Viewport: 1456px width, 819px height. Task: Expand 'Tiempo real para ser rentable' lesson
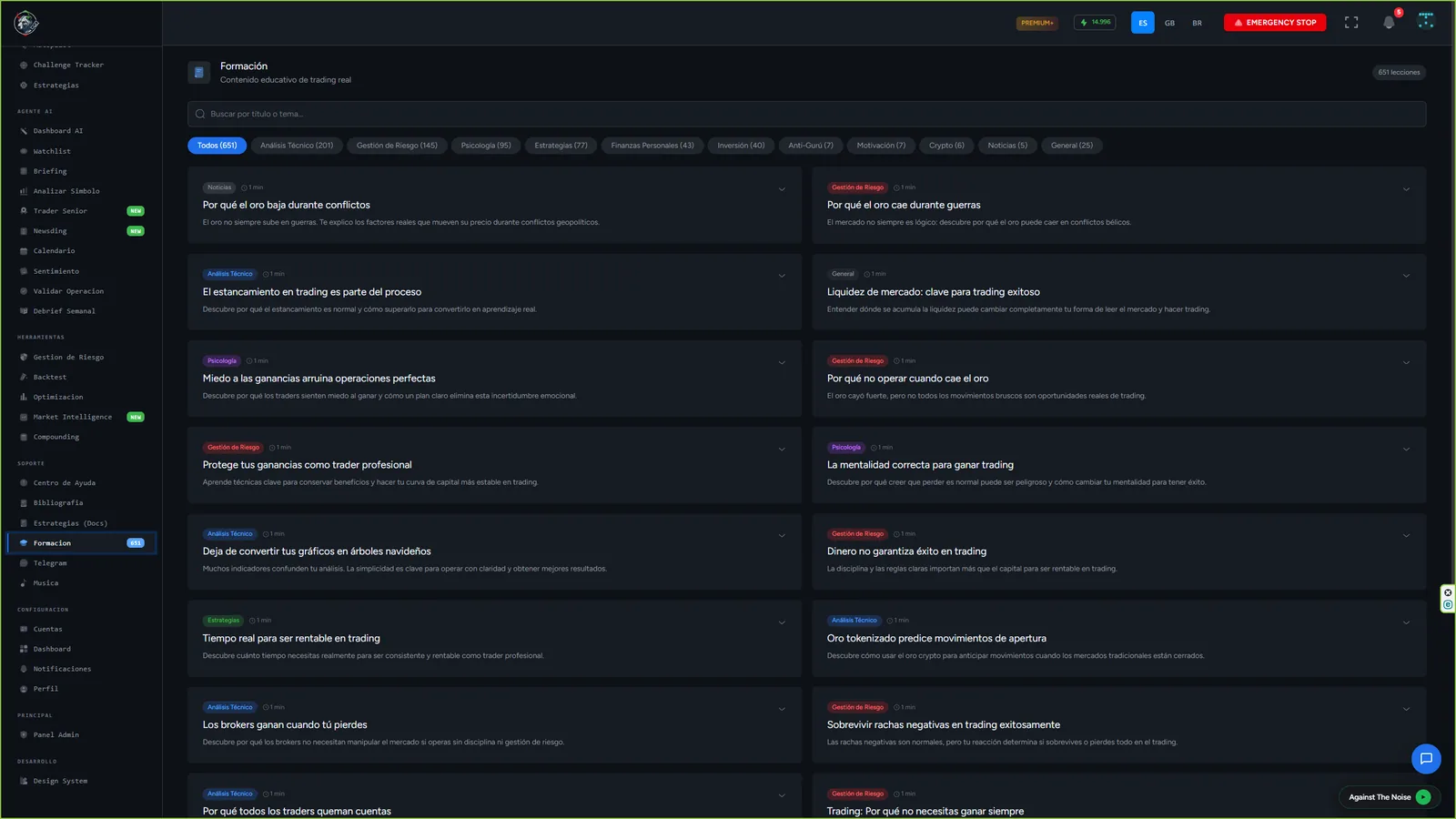coord(782,622)
